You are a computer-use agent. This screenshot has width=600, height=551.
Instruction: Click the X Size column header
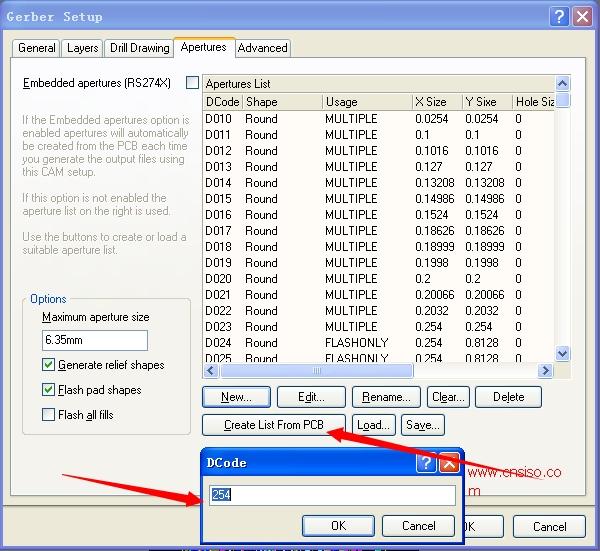coord(437,102)
